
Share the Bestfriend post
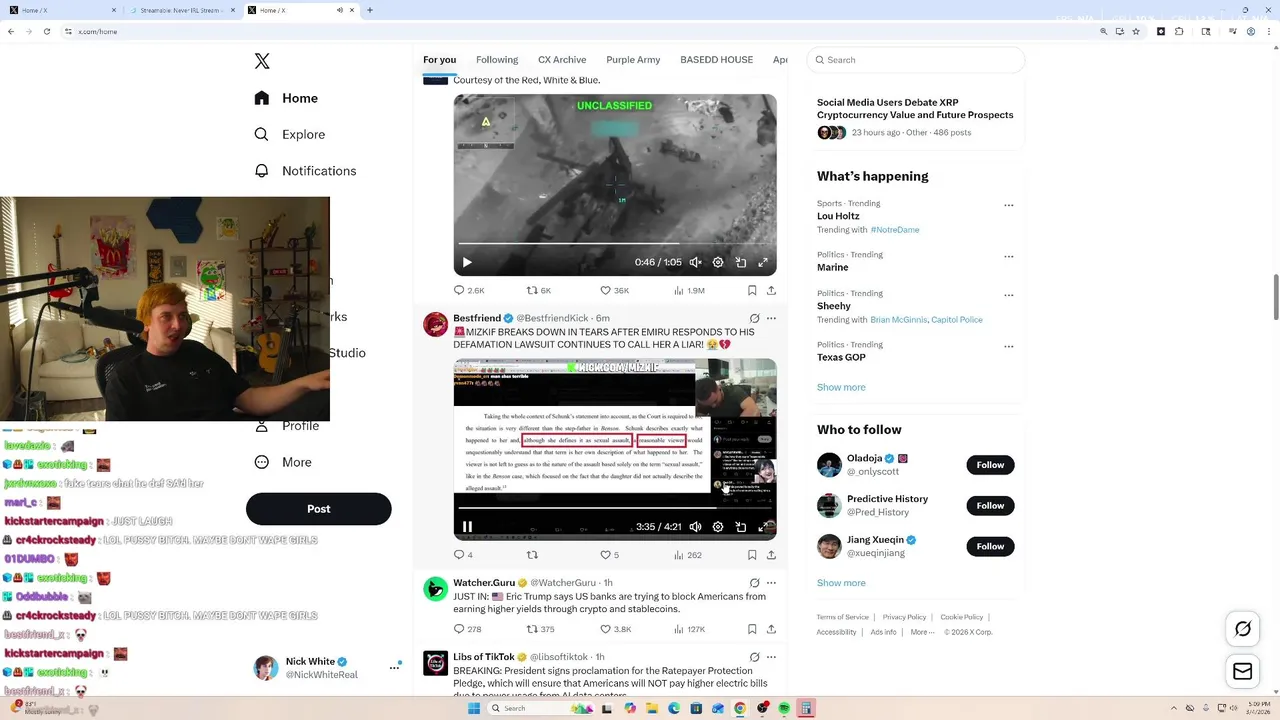pyautogui.click(x=771, y=555)
